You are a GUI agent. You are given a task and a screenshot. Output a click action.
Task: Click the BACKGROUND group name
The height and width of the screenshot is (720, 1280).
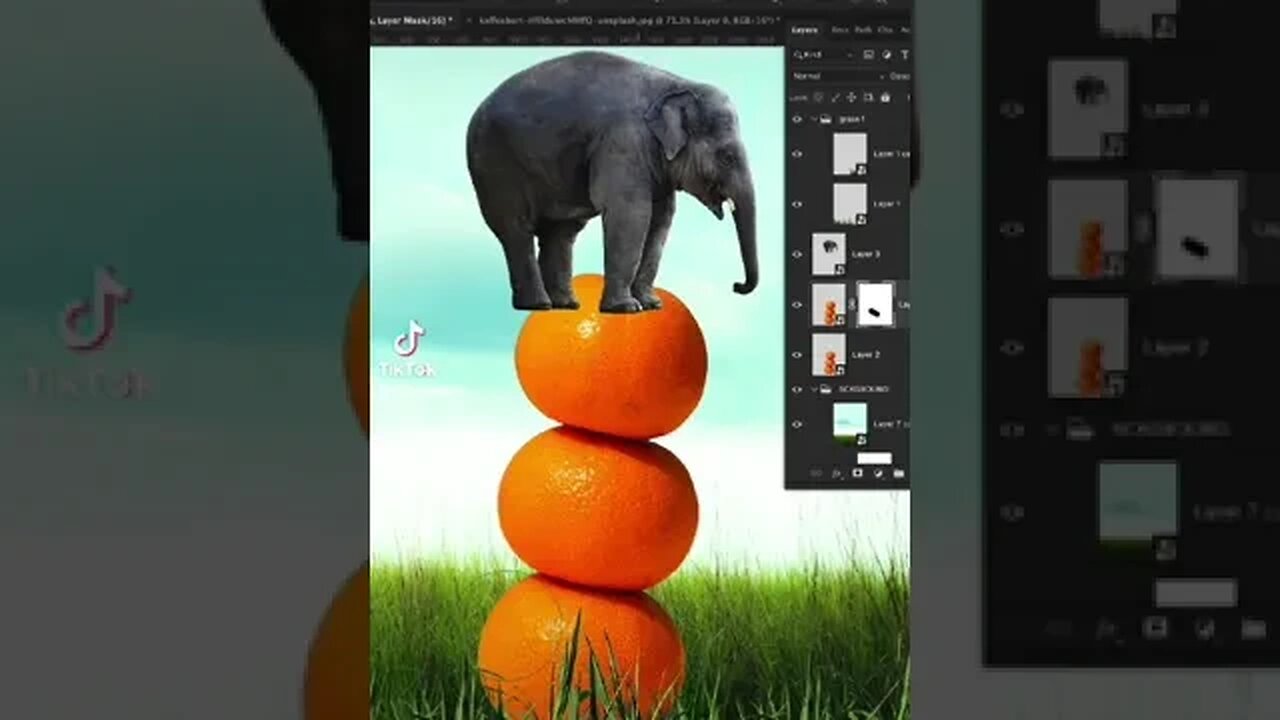coord(864,389)
